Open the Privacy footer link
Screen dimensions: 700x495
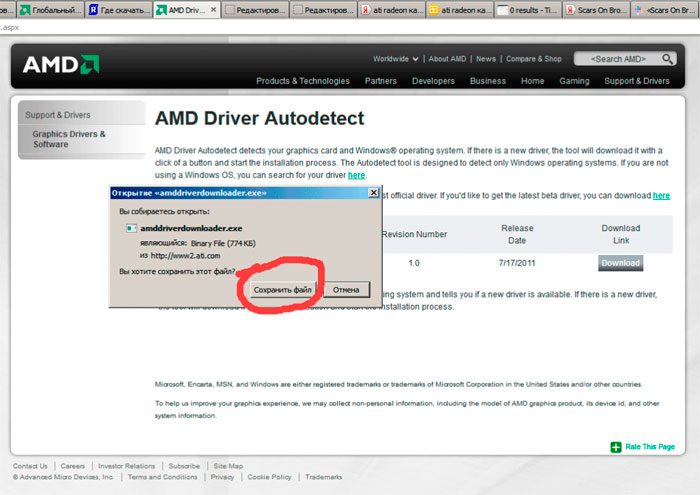[222, 477]
